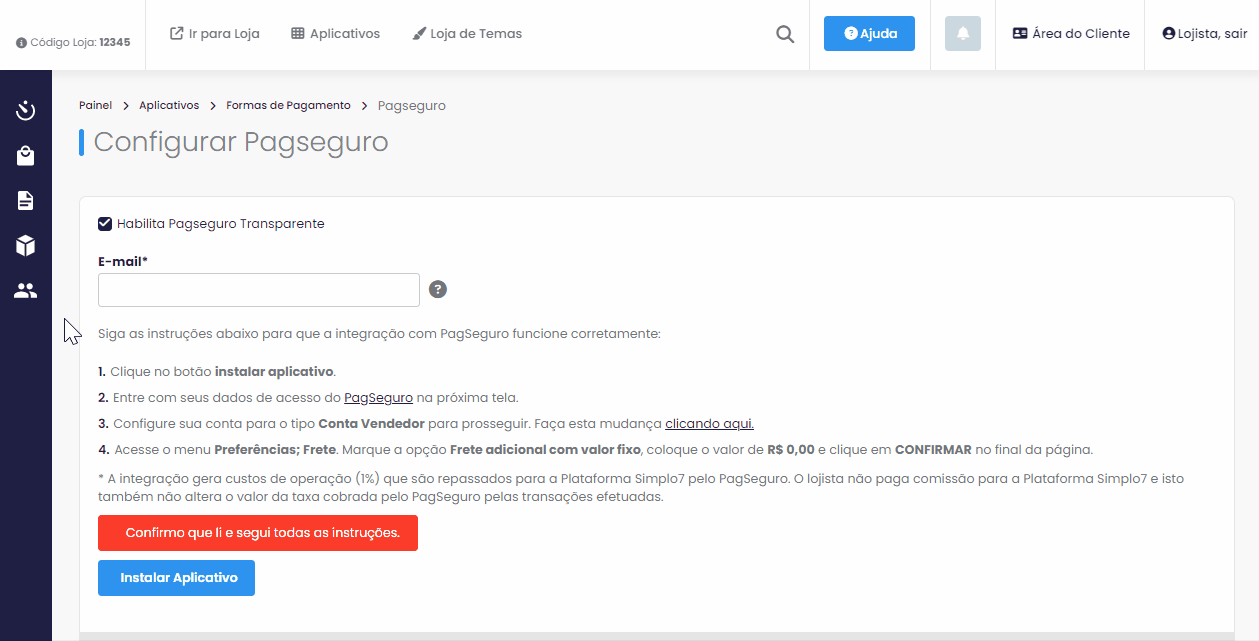The width and height of the screenshot is (1259, 641).
Task: Click Lojista, sair to log out
Action: pyautogui.click(x=1205, y=34)
